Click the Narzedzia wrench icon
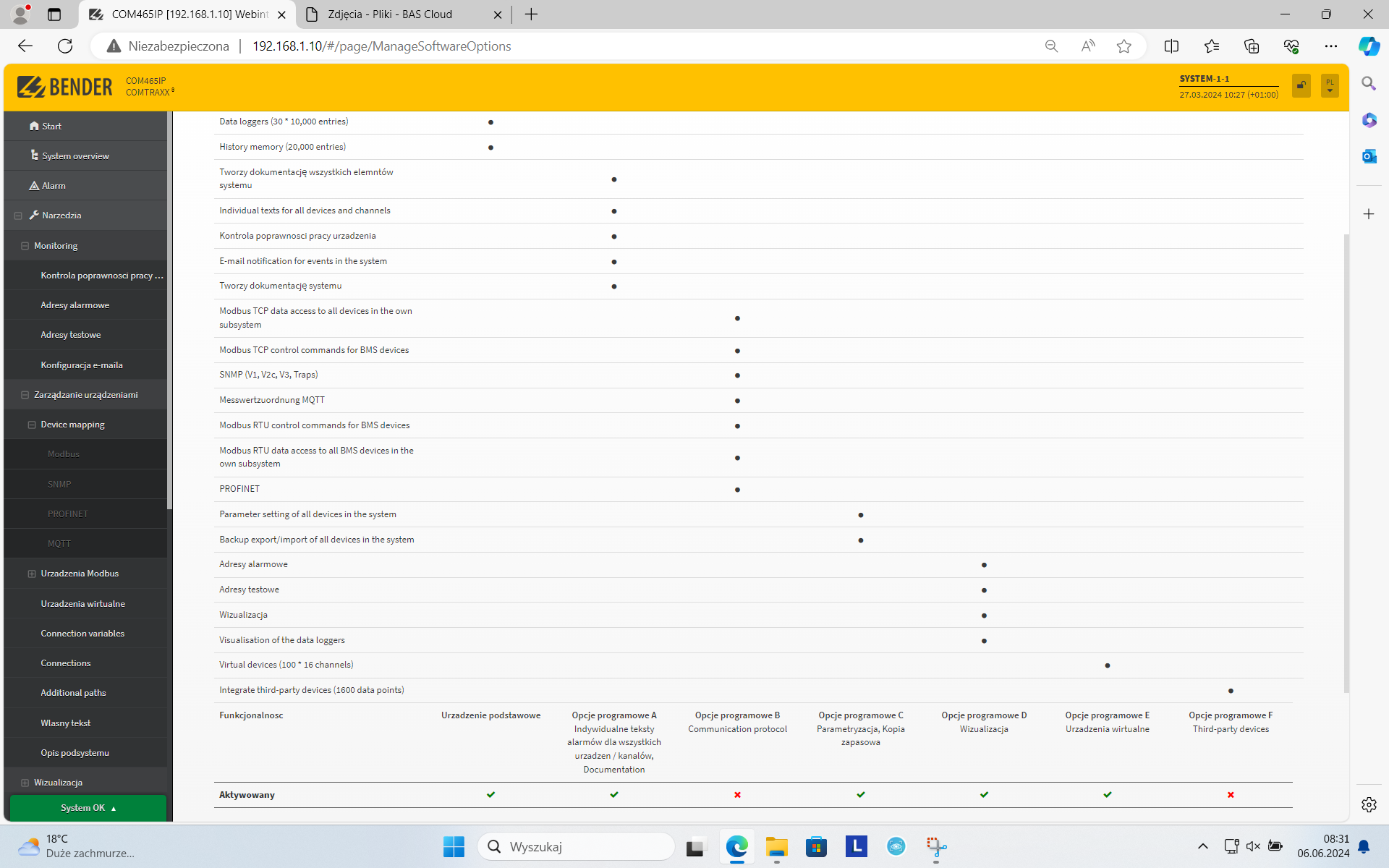Screen dimensions: 1389x868 [x=33, y=215]
